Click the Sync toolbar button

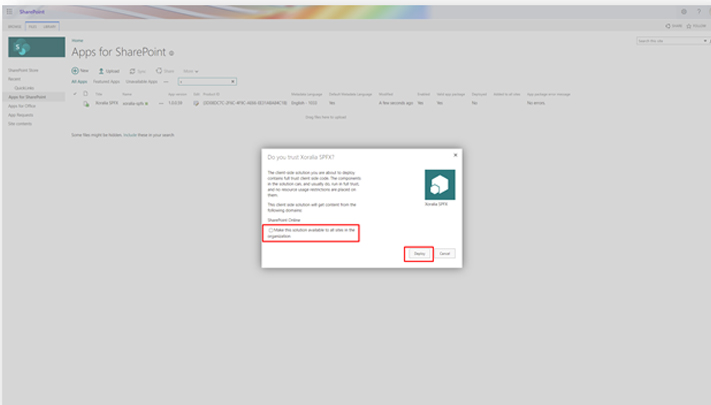[137, 71]
